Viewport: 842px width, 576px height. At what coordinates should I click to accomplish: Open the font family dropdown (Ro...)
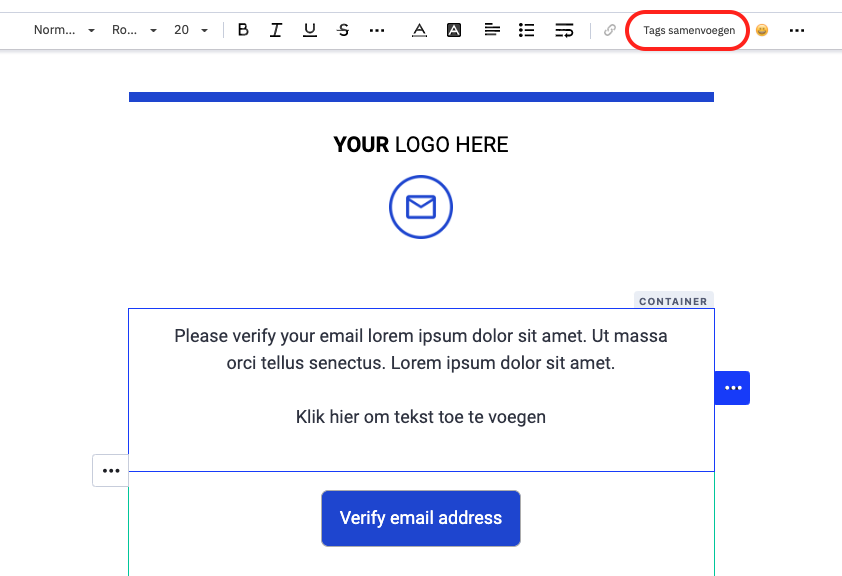[134, 30]
